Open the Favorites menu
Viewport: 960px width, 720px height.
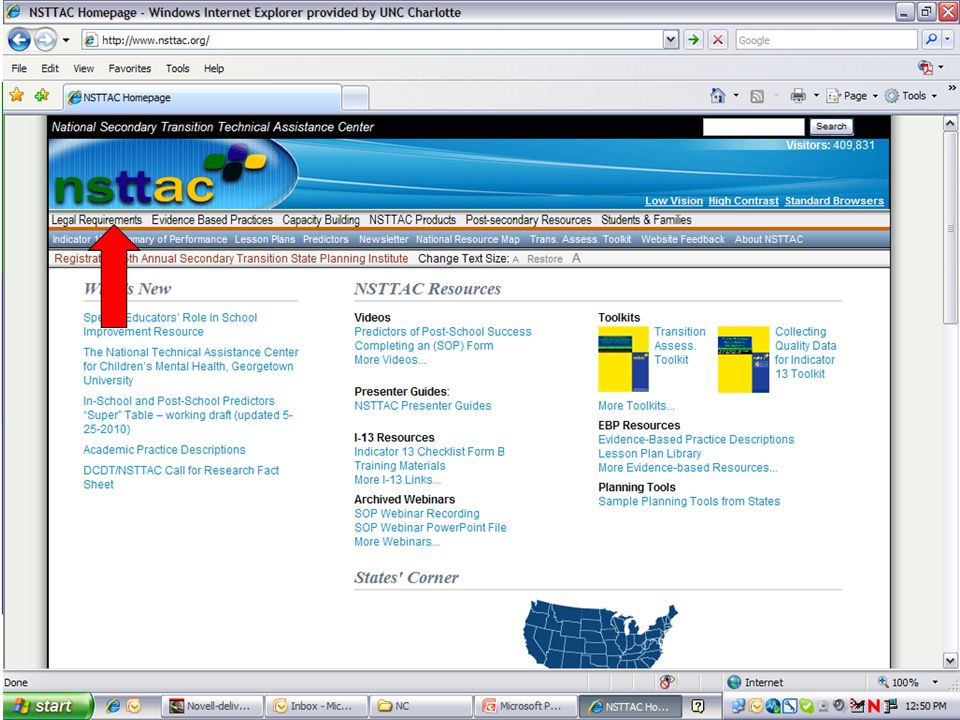click(x=130, y=69)
